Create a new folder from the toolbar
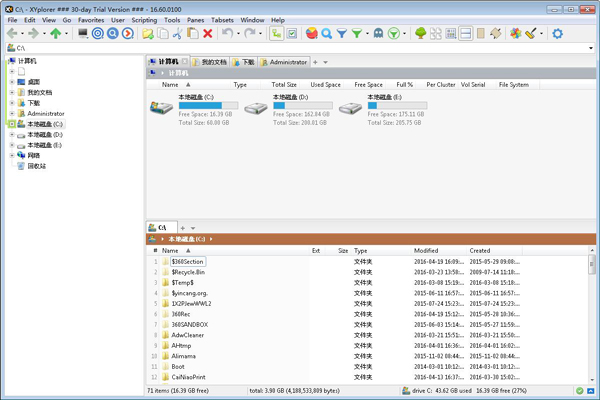 click(x=148, y=34)
